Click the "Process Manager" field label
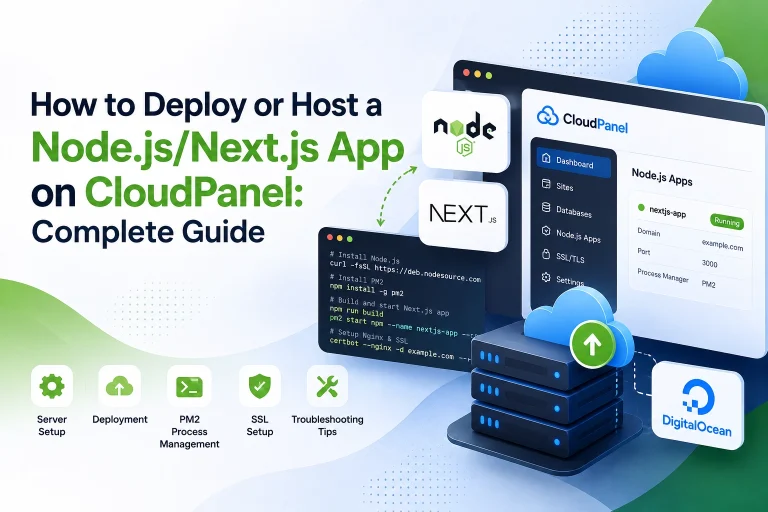This screenshot has width=768, height=512. (663, 275)
